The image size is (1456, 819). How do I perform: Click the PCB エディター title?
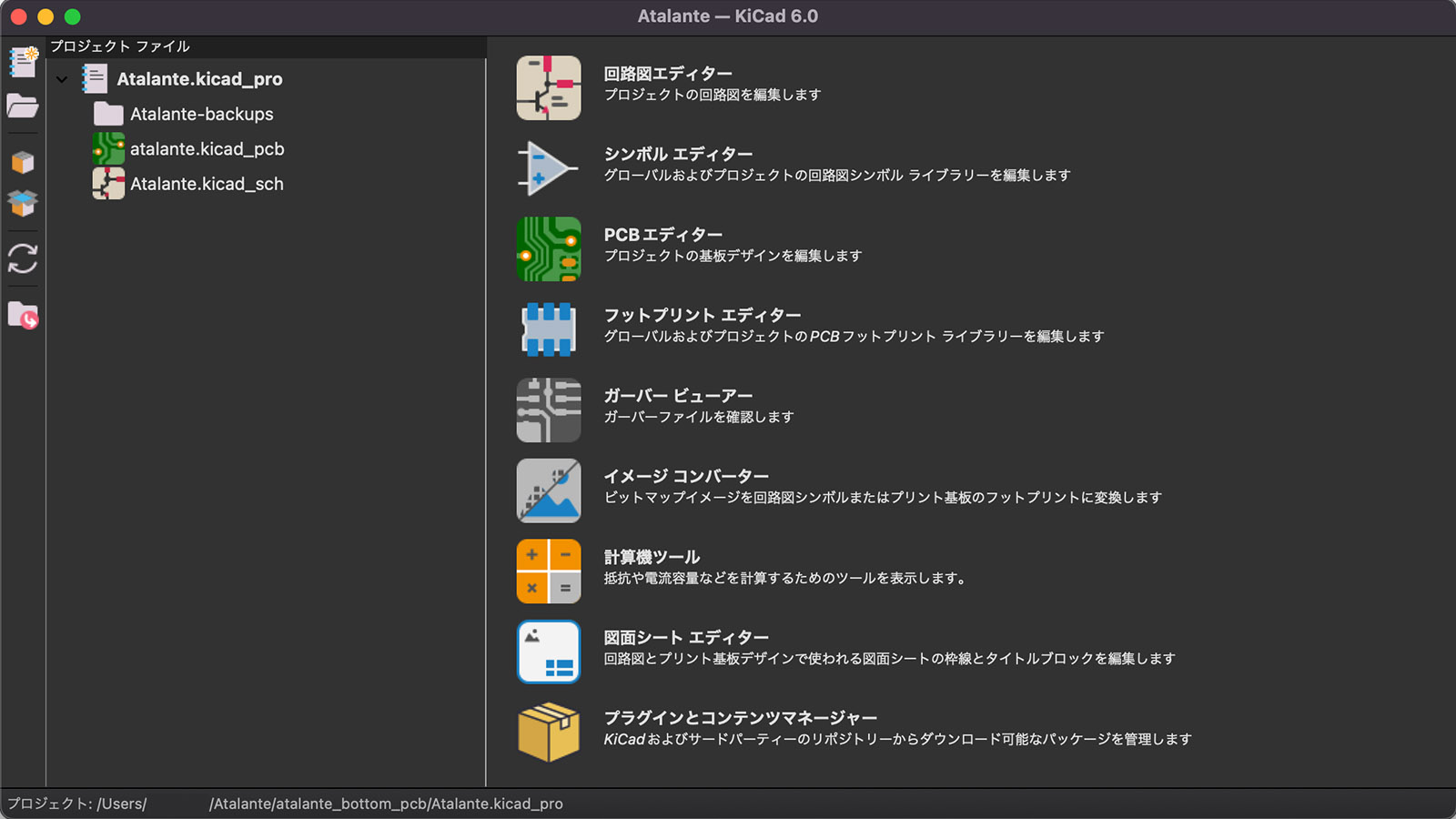(x=663, y=235)
